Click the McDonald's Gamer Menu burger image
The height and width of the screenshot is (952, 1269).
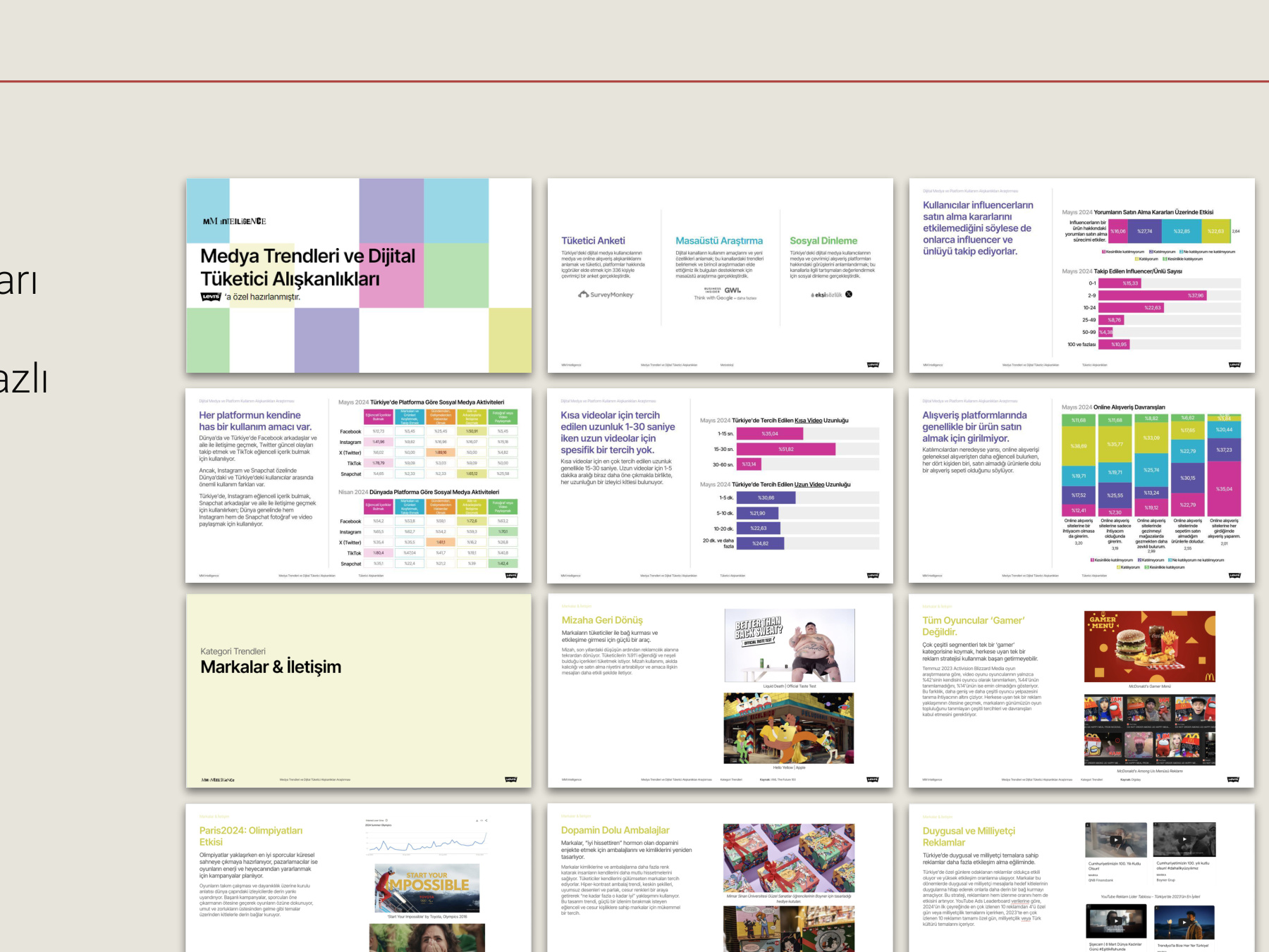coord(1149,646)
